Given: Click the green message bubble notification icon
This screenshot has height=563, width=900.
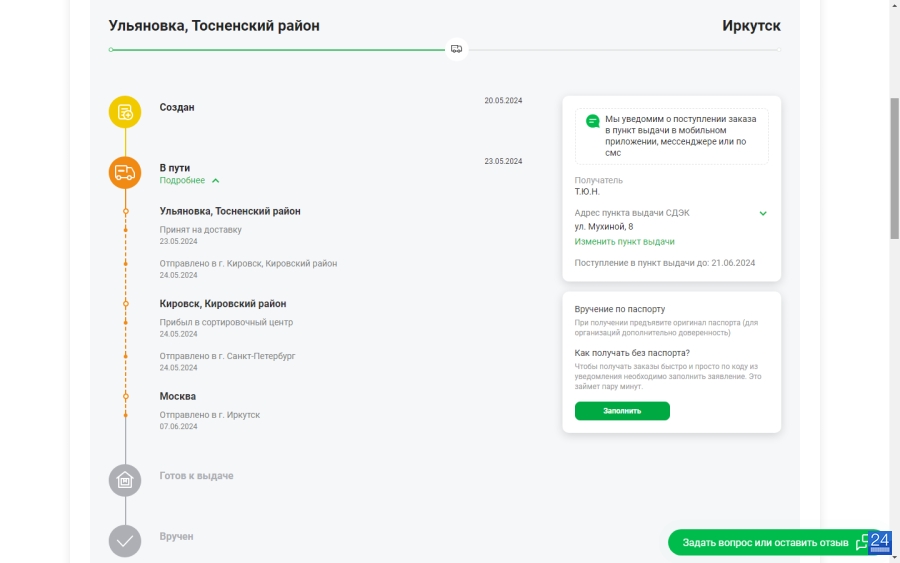Looking at the screenshot, I should pyautogui.click(x=593, y=121).
